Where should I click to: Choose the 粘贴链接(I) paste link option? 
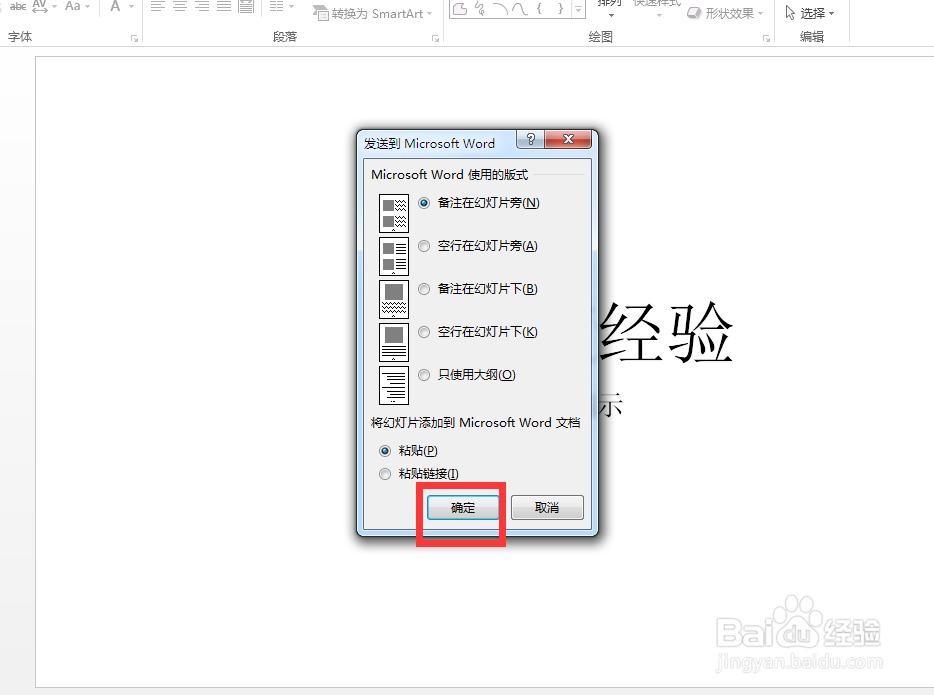click(419, 474)
